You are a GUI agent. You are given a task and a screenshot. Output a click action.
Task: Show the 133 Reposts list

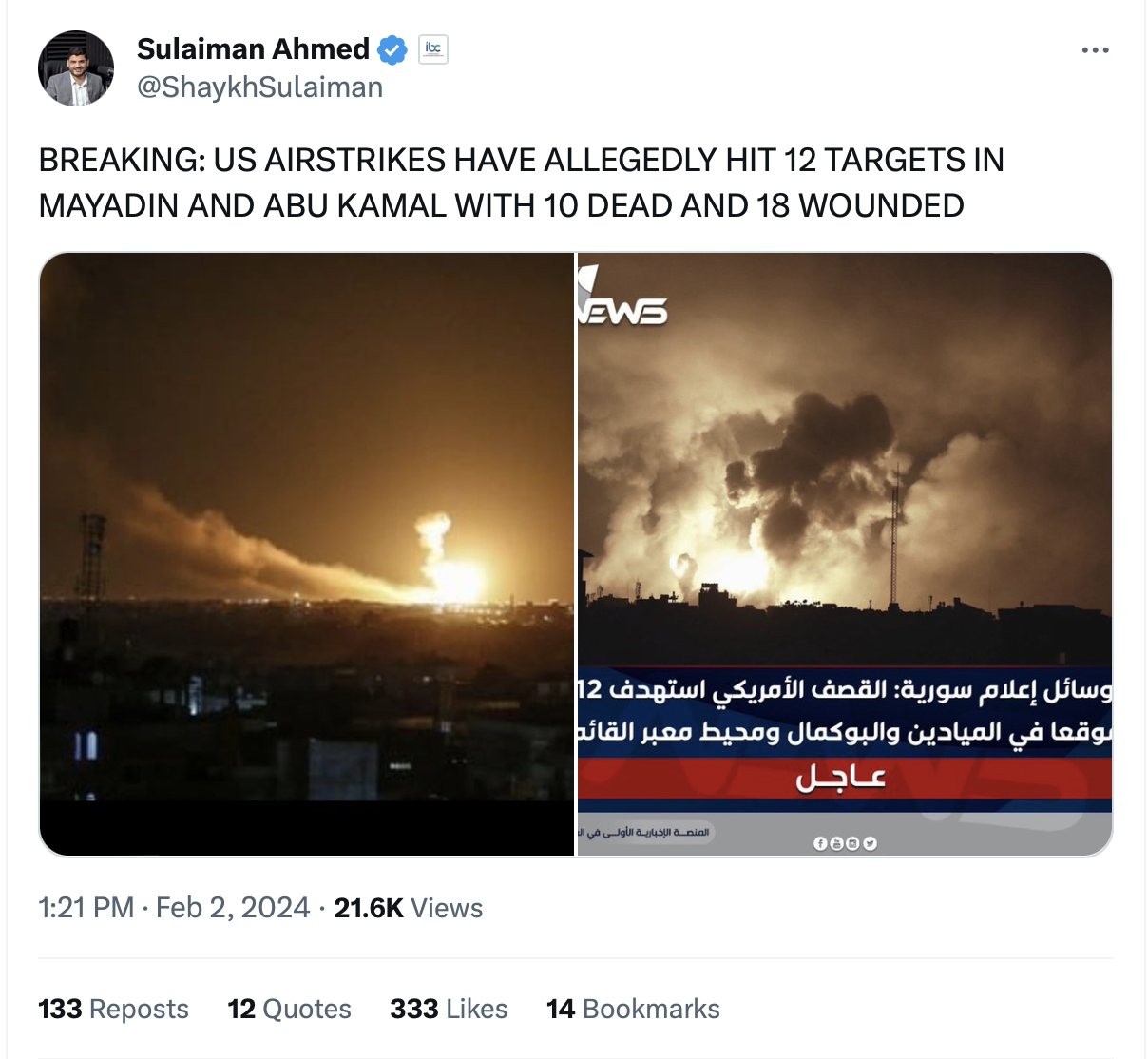coord(113,1009)
